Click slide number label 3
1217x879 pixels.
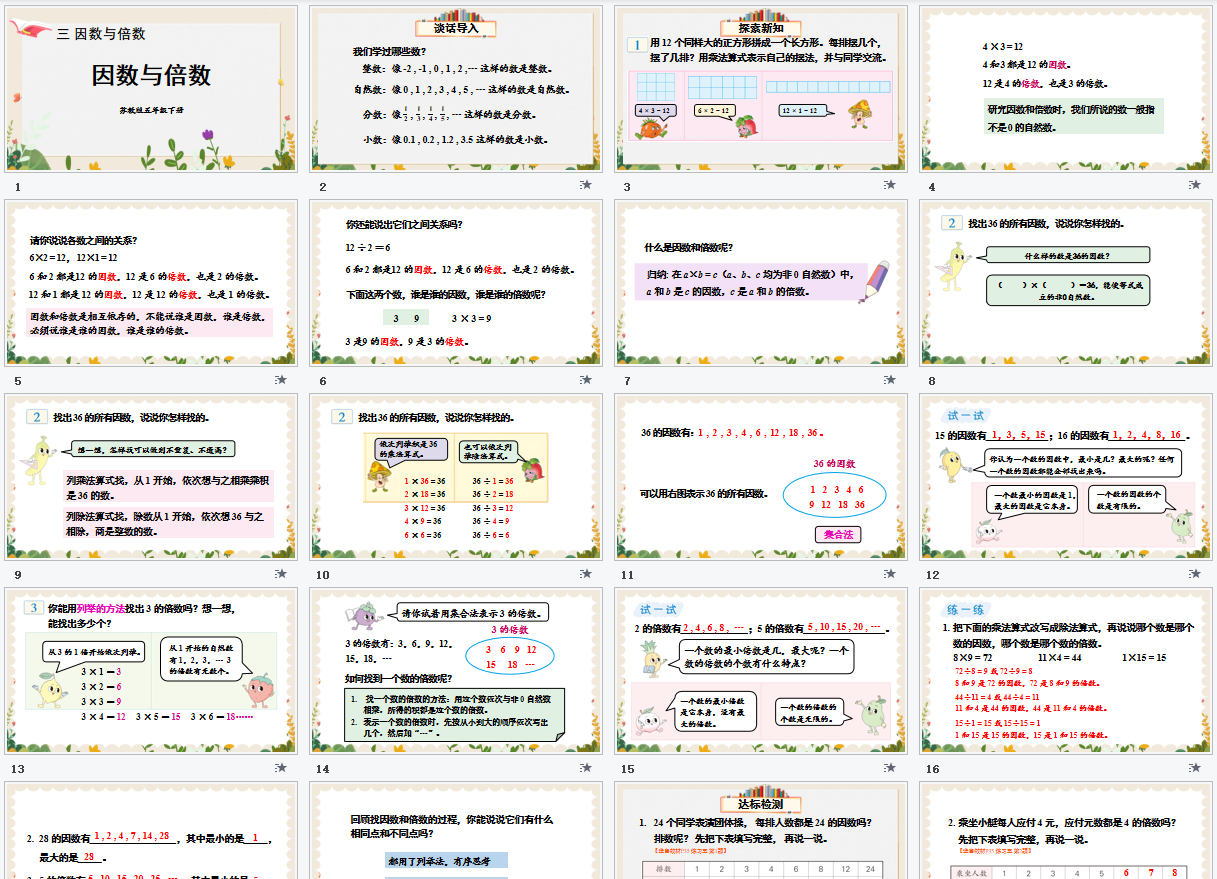[627, 187]
